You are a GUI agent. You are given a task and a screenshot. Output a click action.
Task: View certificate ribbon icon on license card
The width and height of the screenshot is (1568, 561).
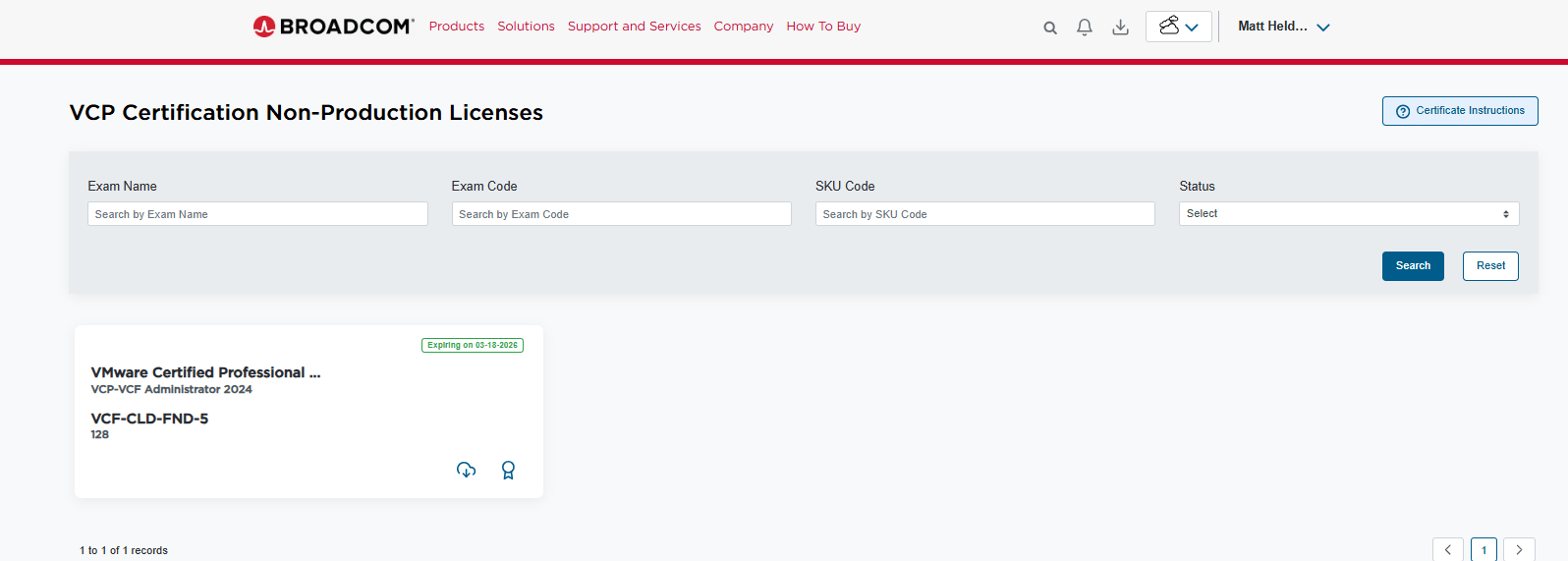point(508,470)
